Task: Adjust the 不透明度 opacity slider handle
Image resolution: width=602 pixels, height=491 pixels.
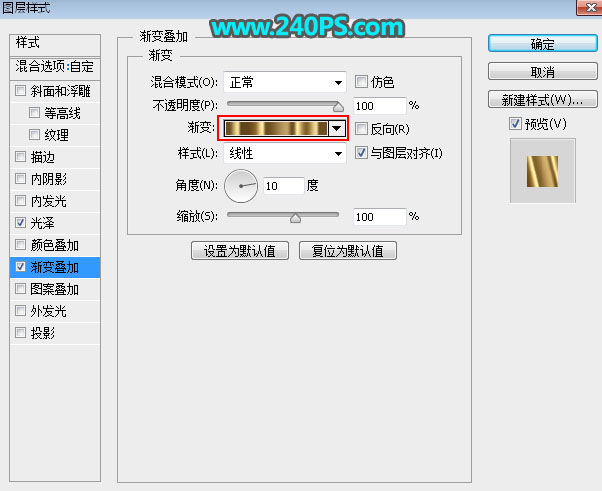Action: pos(338,106)
